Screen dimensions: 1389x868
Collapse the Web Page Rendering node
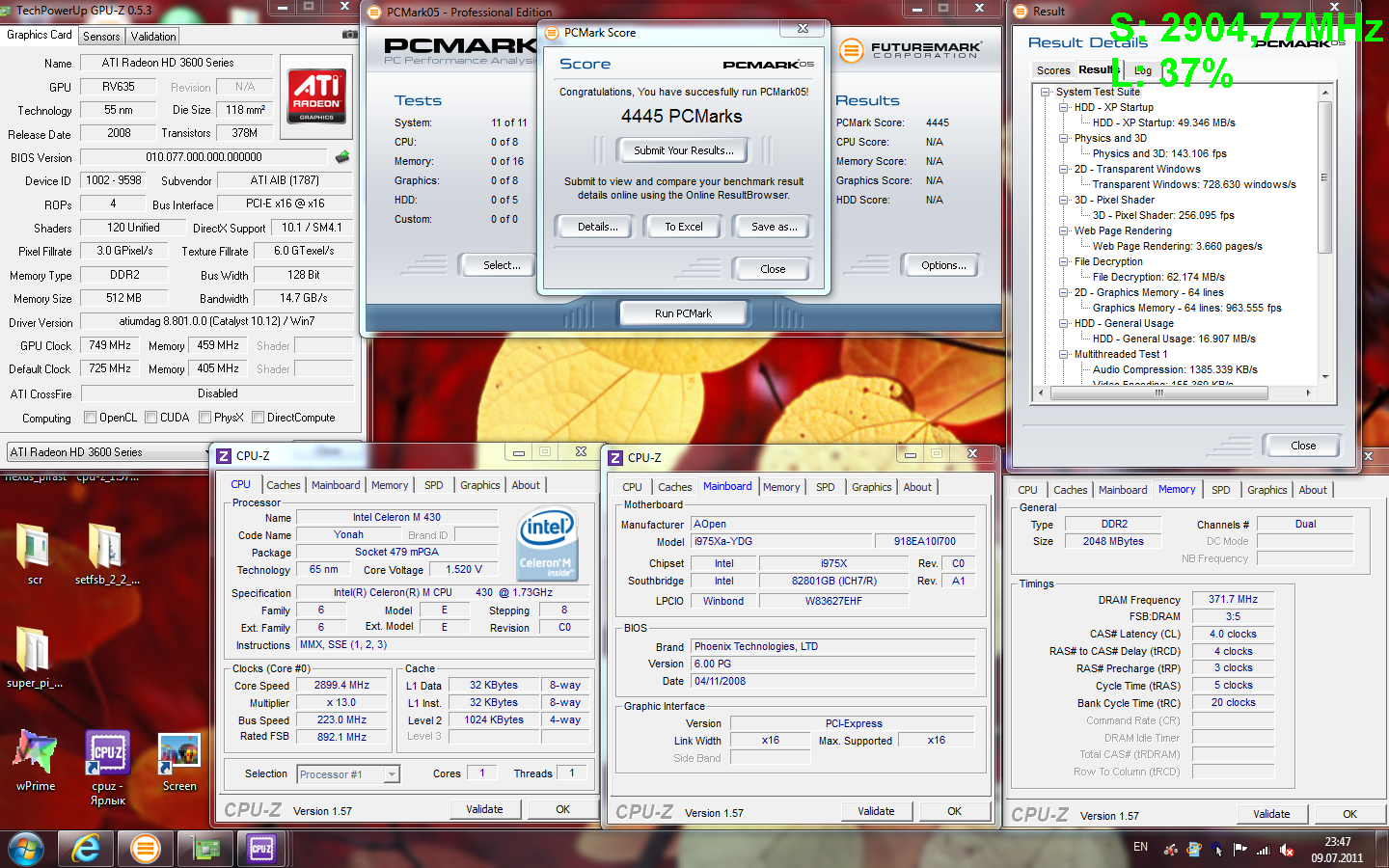tap(1064, 231)
